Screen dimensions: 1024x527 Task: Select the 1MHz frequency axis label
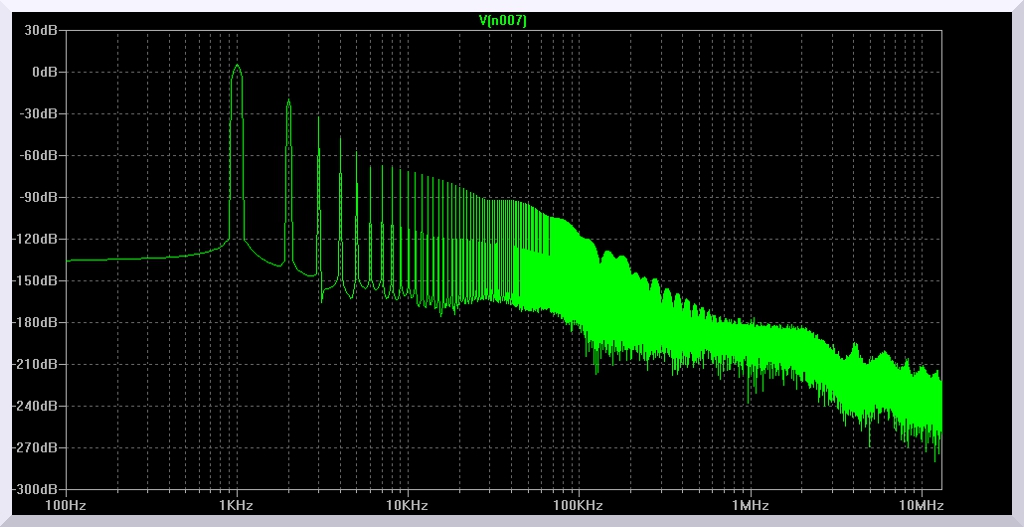coord(750,506)
